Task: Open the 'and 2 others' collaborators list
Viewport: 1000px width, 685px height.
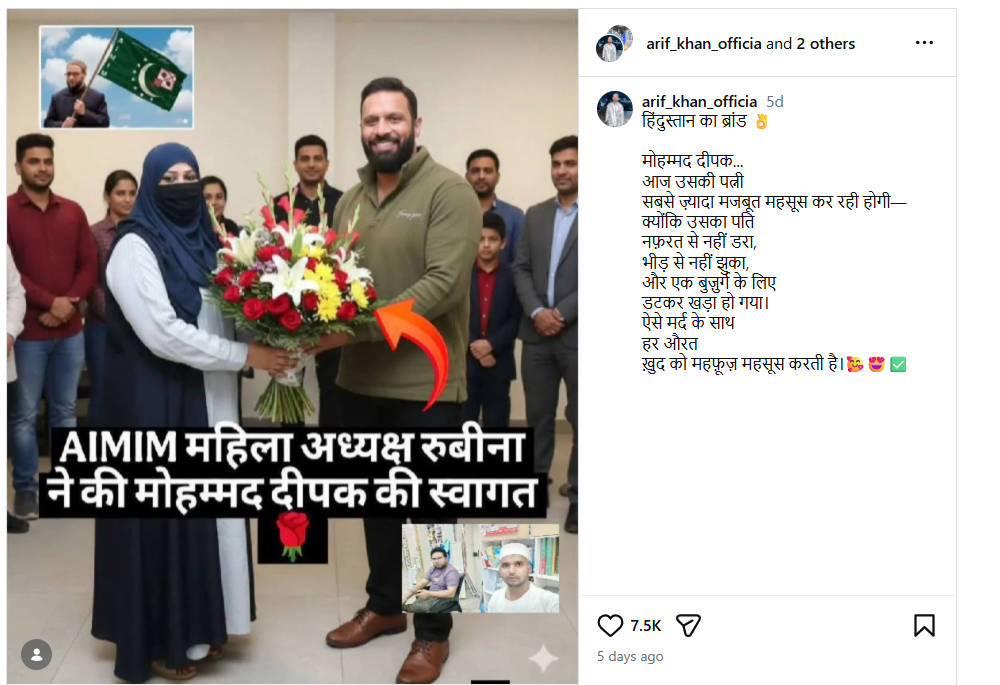Action: (x=811, y=43)
